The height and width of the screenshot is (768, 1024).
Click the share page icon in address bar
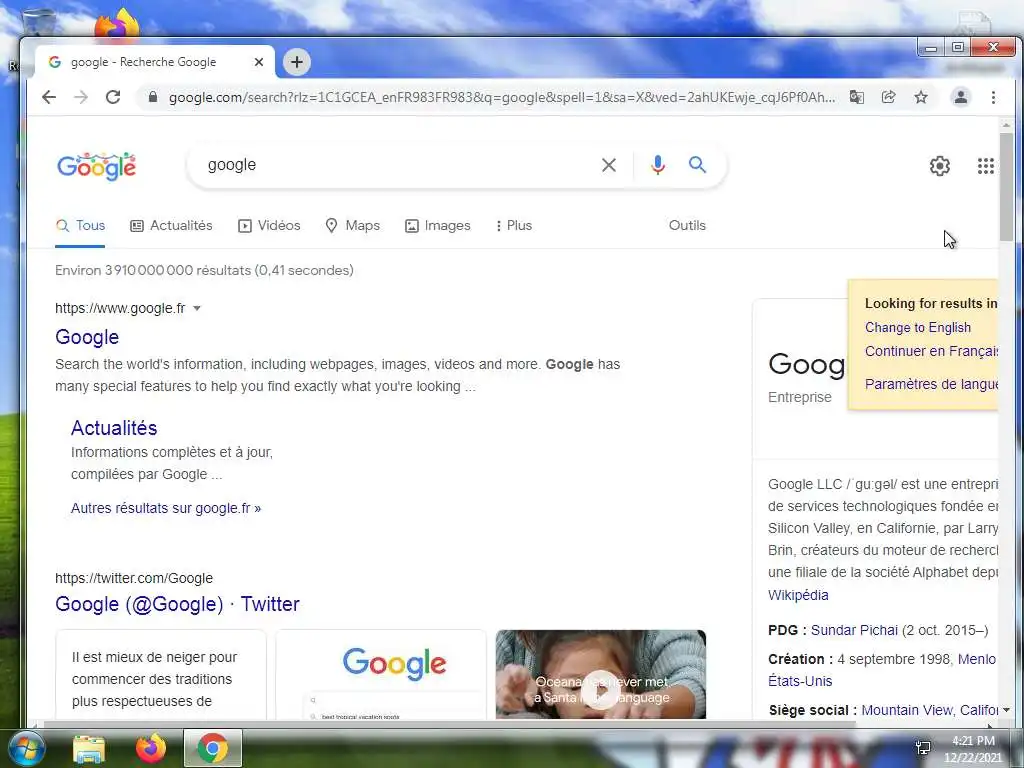[888, 97]
